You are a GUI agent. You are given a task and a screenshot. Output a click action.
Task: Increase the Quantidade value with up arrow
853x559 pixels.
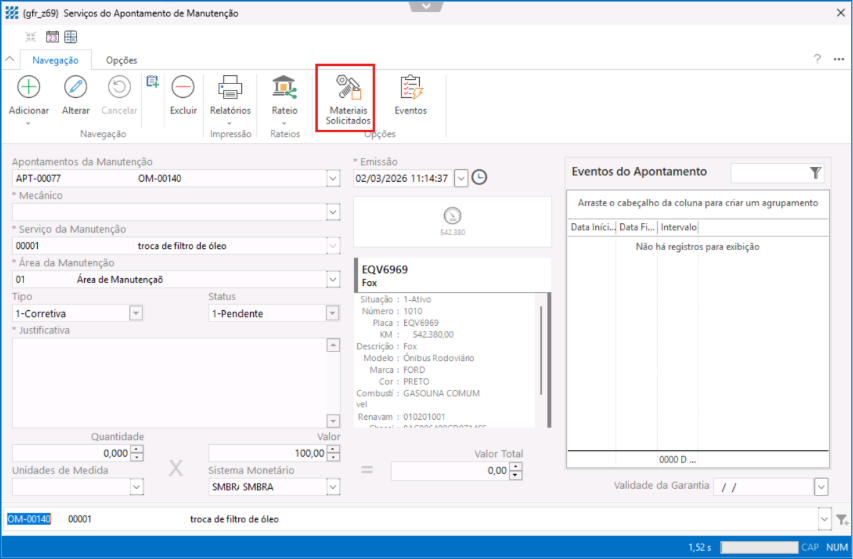(x=137, y=449)
